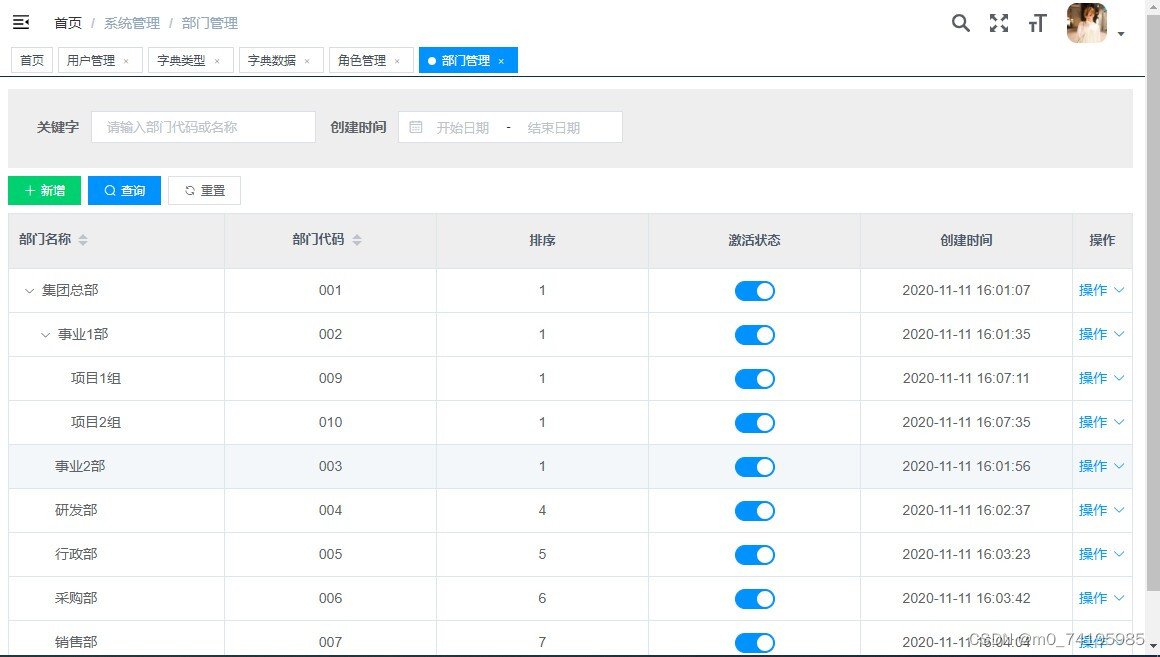Open 操作 dropdown for 项目2组

click(x=1102, y=422)
